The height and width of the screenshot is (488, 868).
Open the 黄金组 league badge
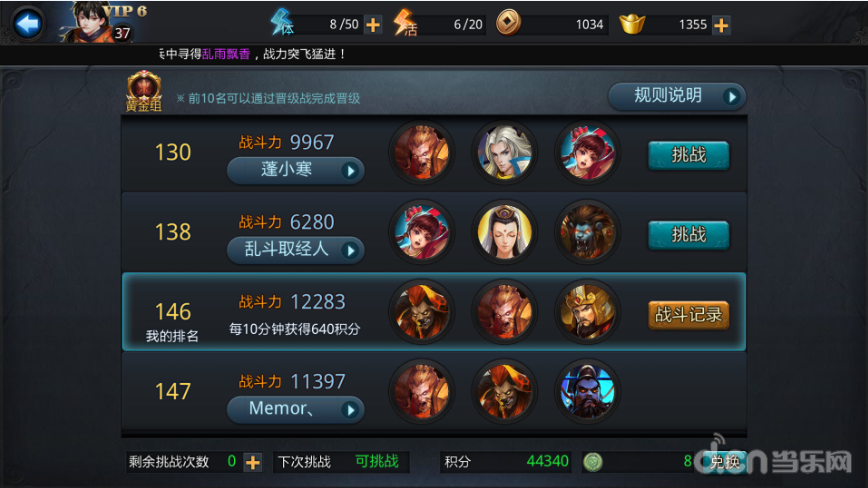(144, 91)
